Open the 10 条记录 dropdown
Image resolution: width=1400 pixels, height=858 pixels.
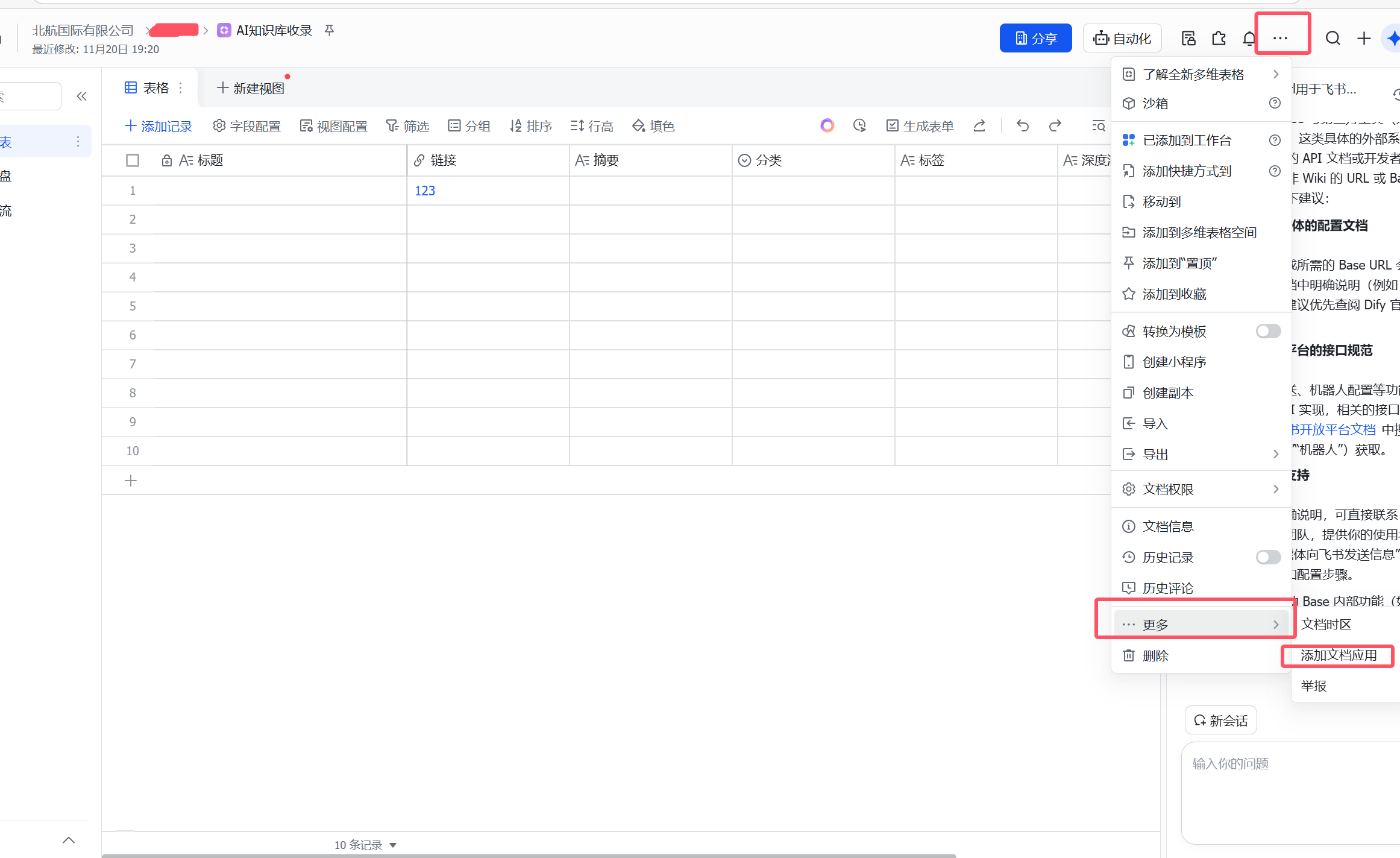pyautogui.click(x=365, y=845)
